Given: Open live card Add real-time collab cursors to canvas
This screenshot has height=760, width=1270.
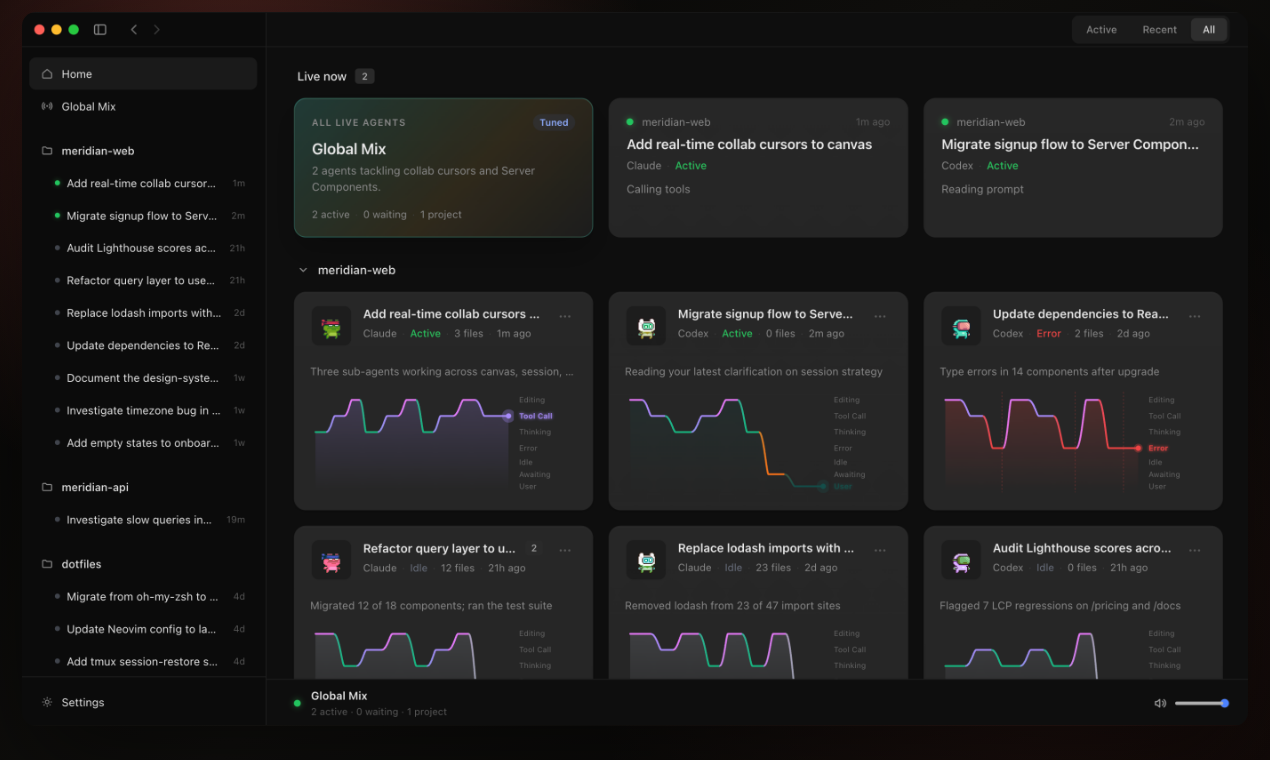Looking at the screenshot, I should click(x=758, y=168).
